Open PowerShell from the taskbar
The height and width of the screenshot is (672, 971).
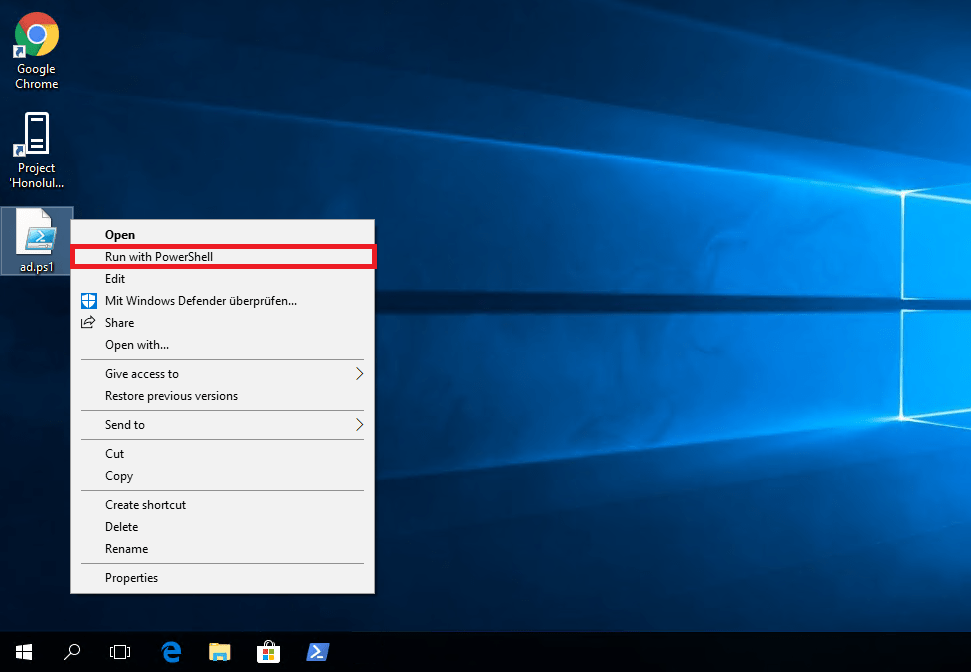click(x=317, y=652)
